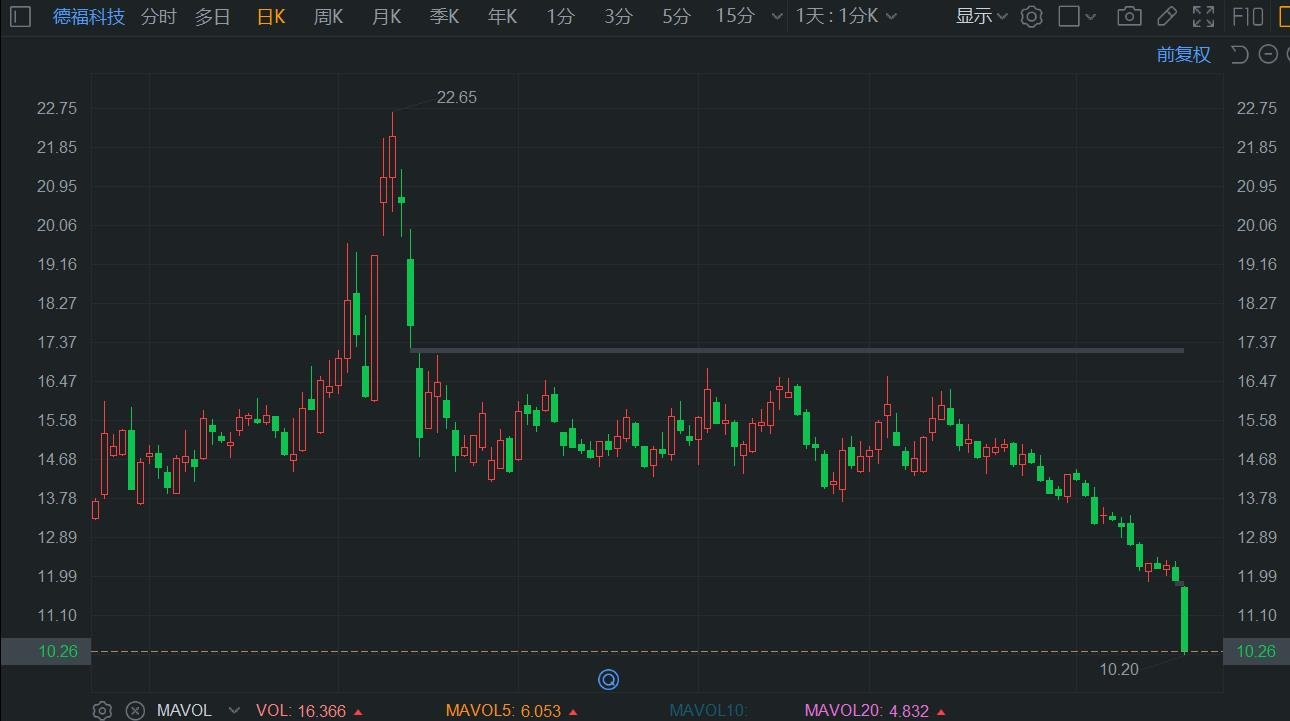Remove the MAVOL indicator with X icon
The height and width of the screenshot is (721, 1290).
[135, 711]
